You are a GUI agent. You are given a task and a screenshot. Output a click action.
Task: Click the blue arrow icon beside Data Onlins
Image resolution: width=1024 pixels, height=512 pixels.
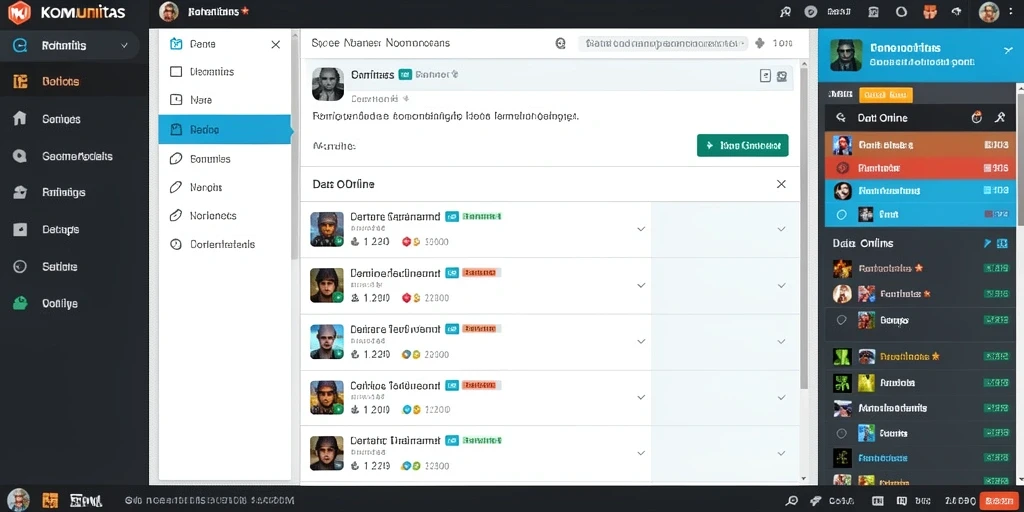(x=987, y=244)
